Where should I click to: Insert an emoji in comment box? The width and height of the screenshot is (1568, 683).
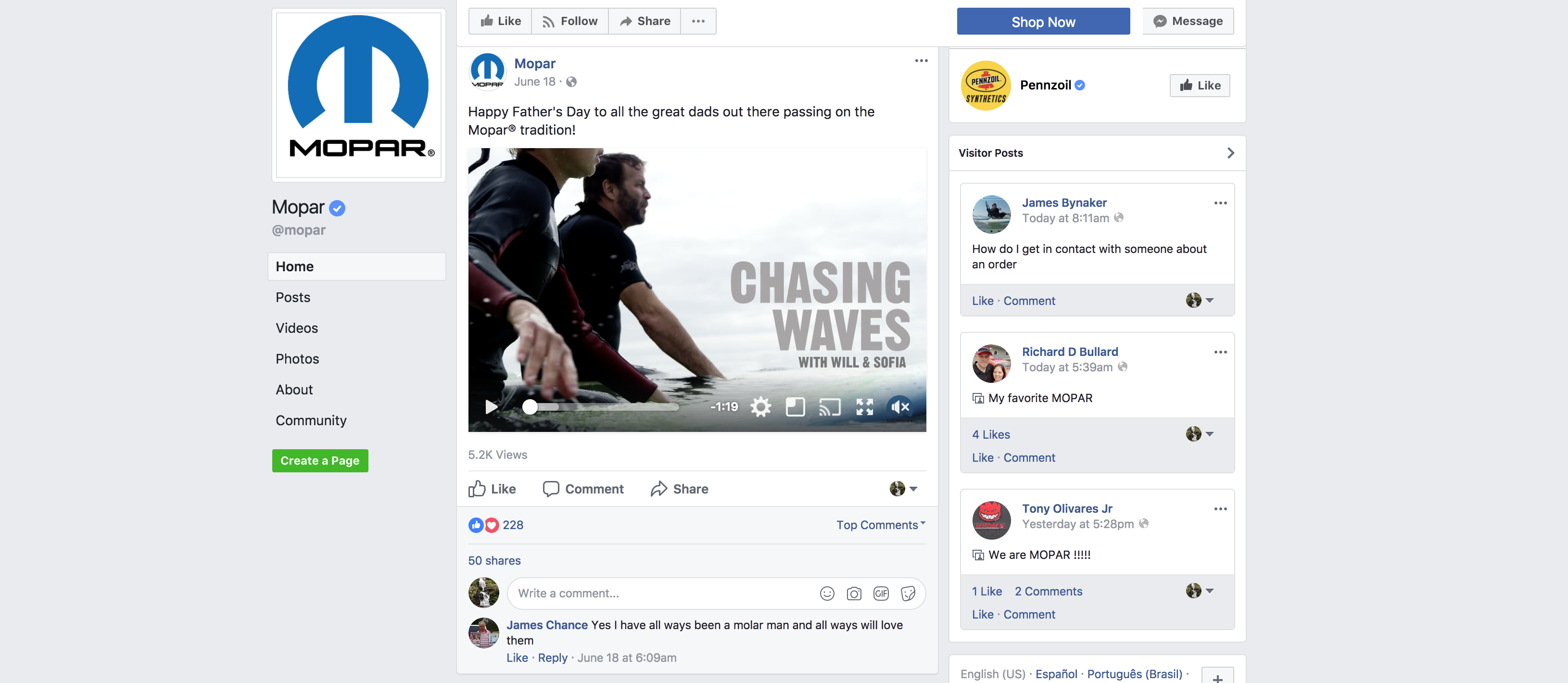click(827, 594)
